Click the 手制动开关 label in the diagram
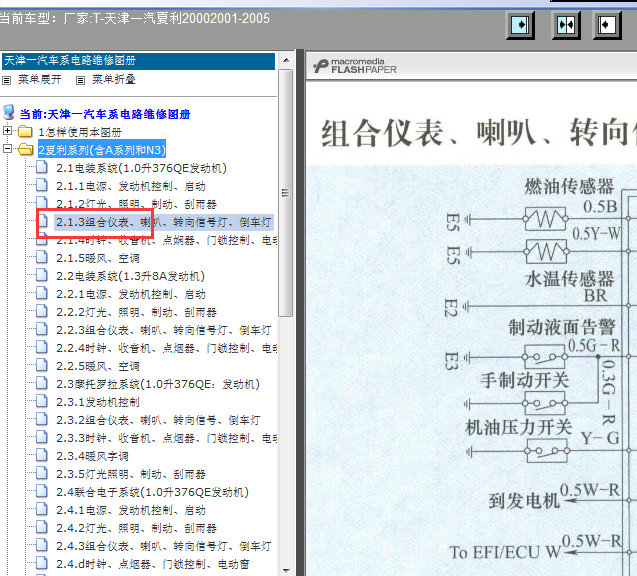This screenshot has width=637, height=576. tap(524, 380)
